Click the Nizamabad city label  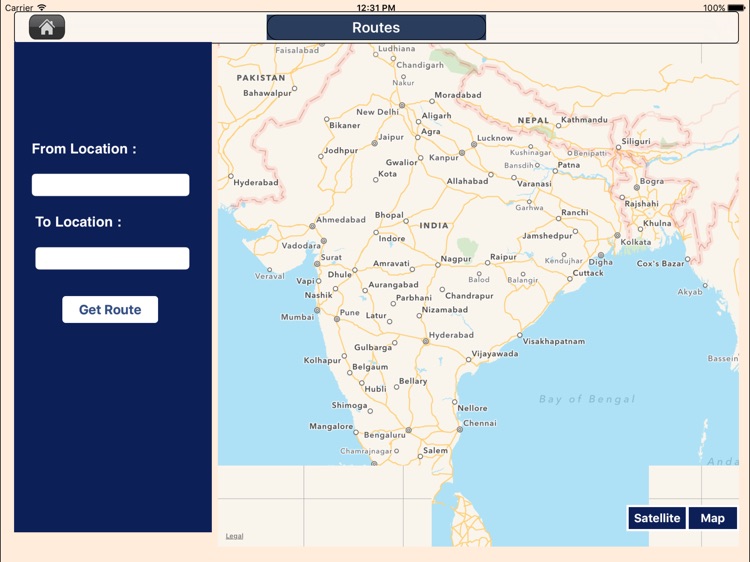445,310
